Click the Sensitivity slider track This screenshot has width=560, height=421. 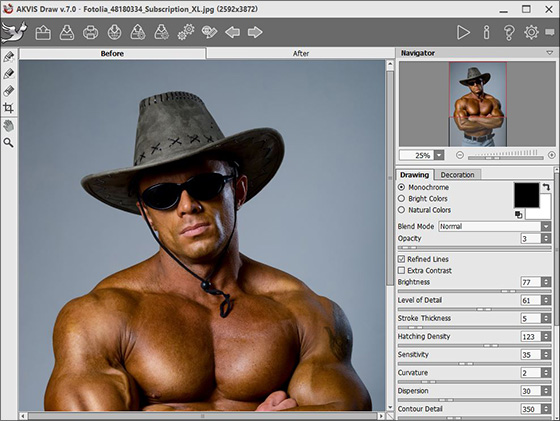[x=474, y=364]
